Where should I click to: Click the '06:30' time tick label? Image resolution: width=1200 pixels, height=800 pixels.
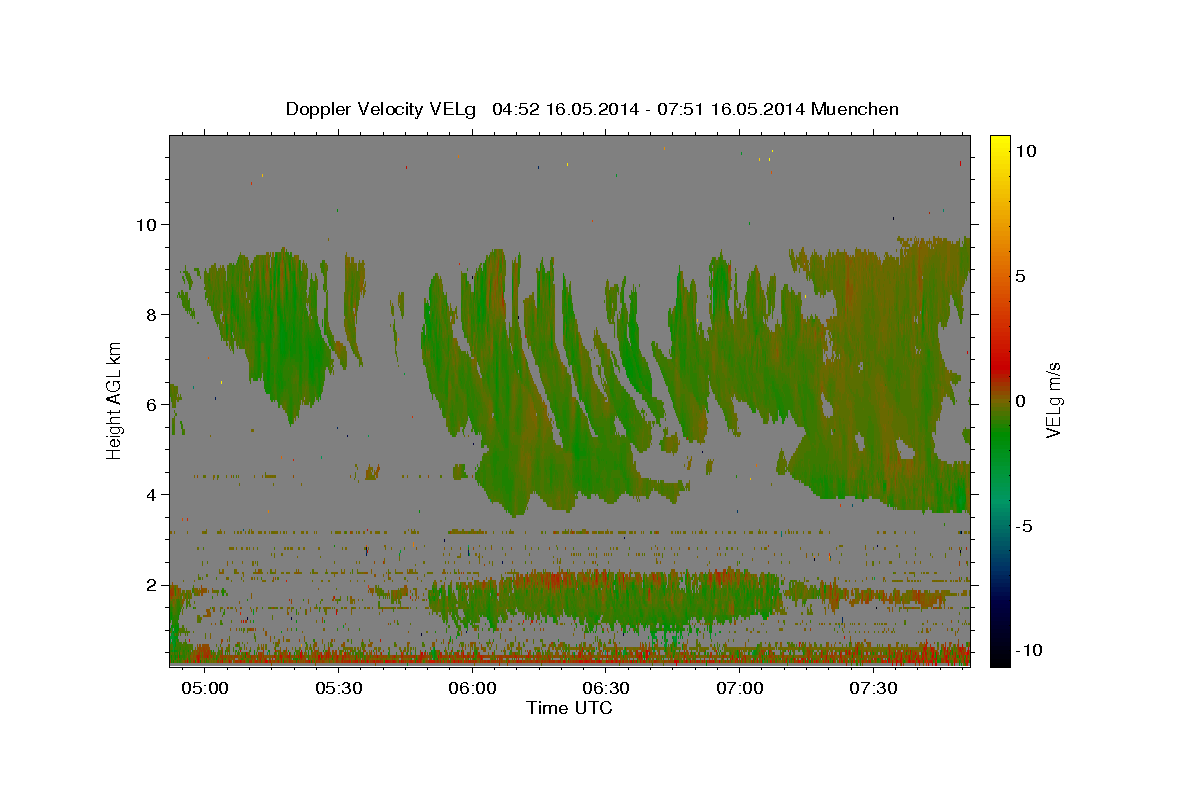(x=605, y=689)
